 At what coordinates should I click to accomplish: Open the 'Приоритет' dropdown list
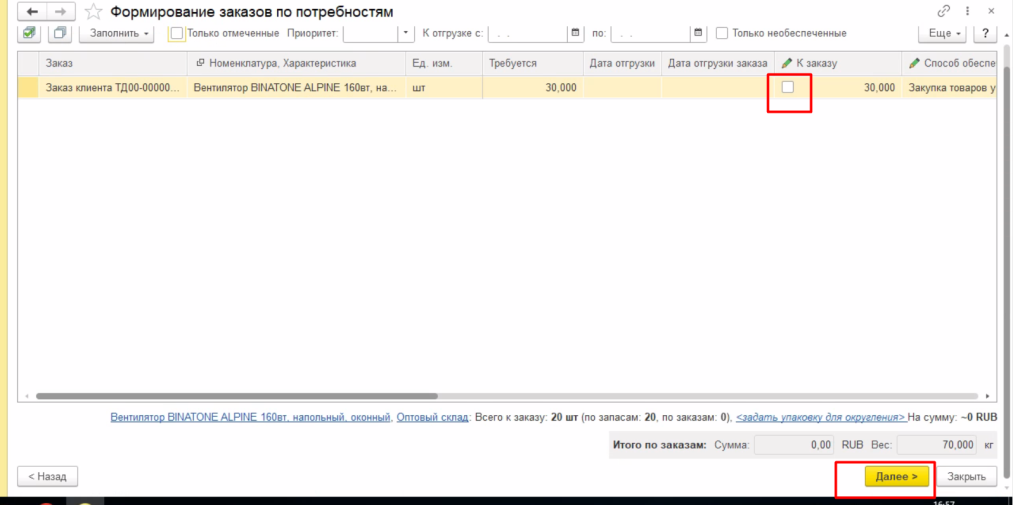click(x=406, y=33)
